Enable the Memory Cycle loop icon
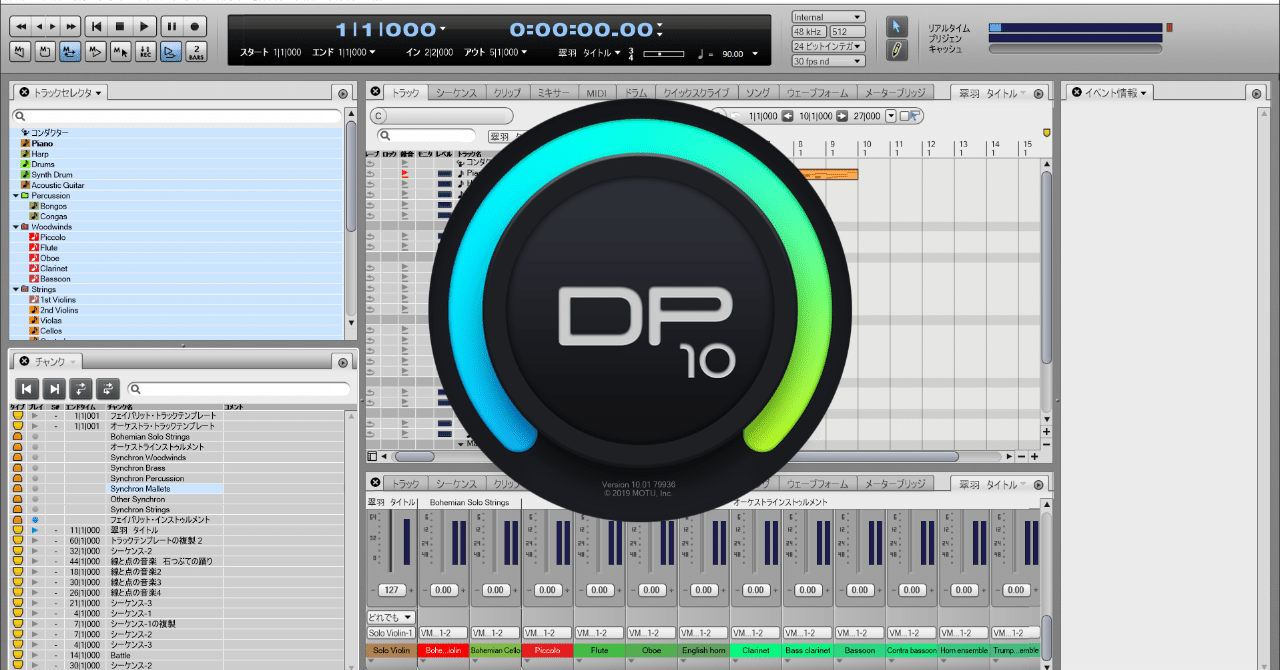 coord(69,50)
